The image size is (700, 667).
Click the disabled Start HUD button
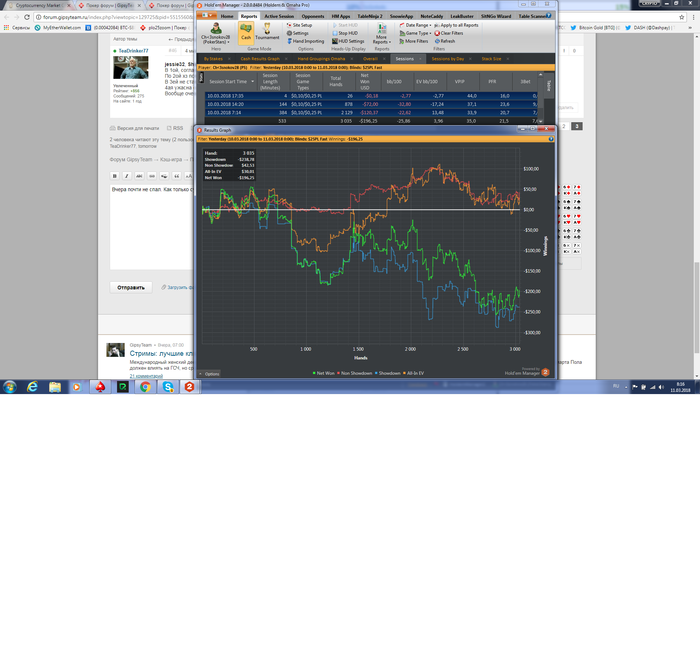(345, 25)
